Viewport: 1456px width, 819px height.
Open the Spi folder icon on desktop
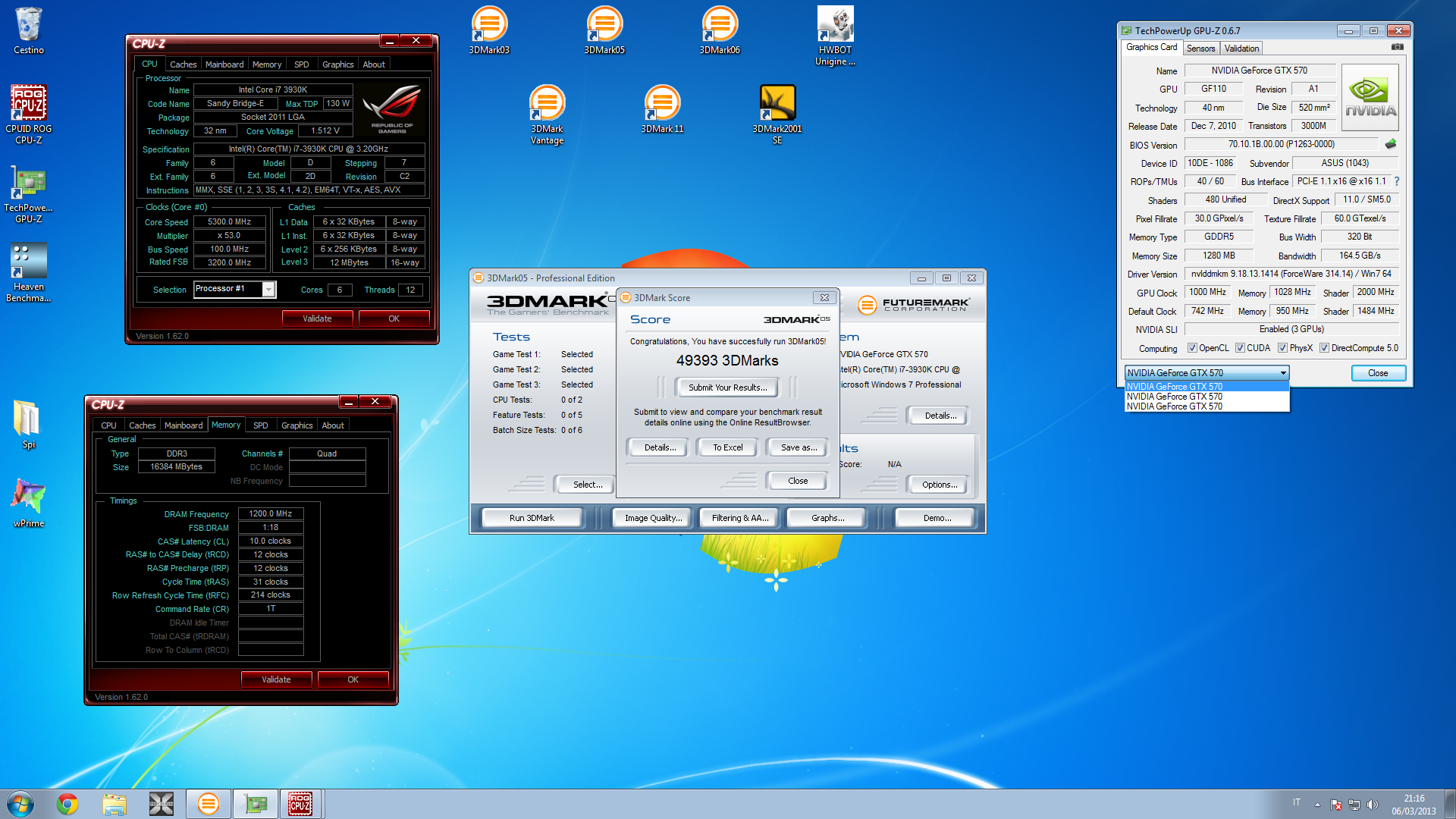28,423
